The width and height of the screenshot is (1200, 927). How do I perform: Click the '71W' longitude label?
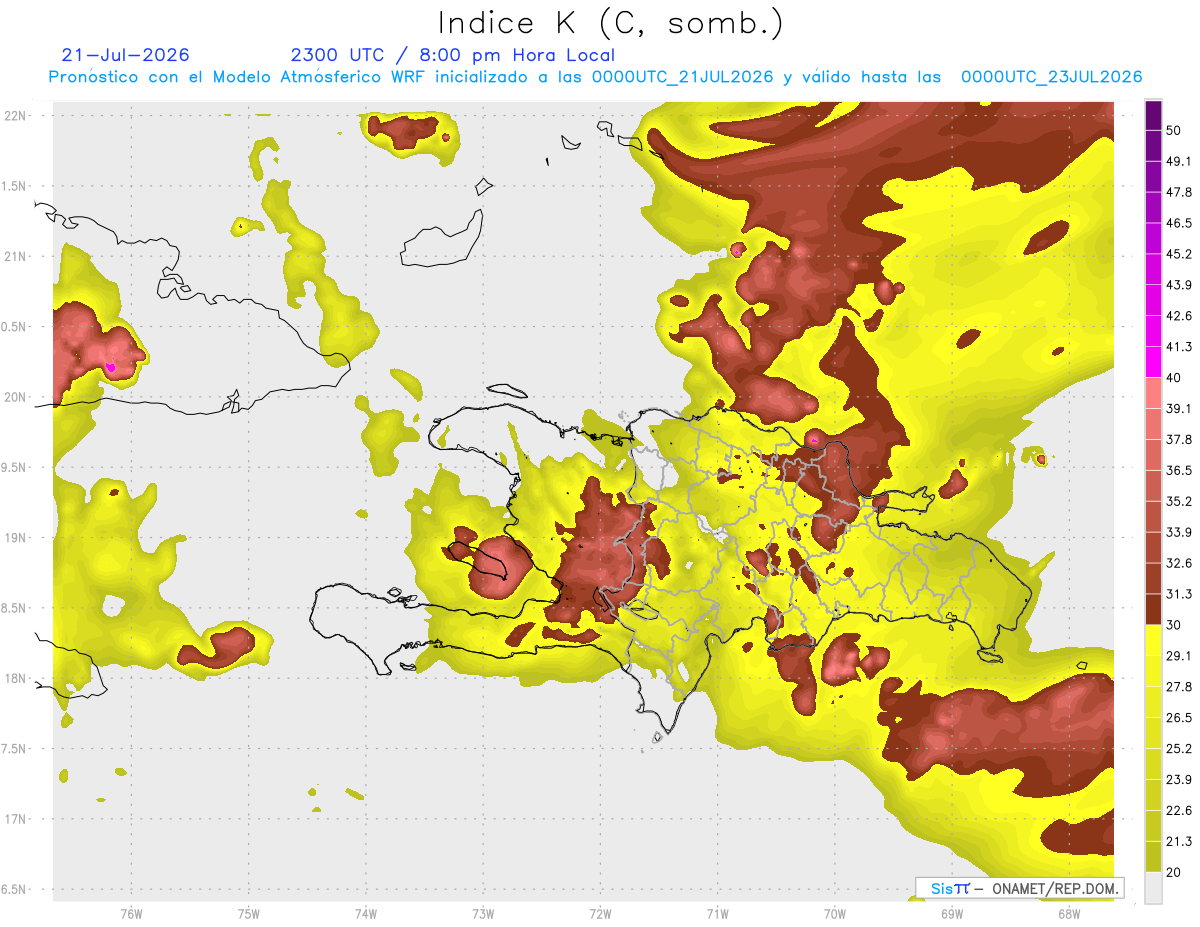tap(717, 913)
